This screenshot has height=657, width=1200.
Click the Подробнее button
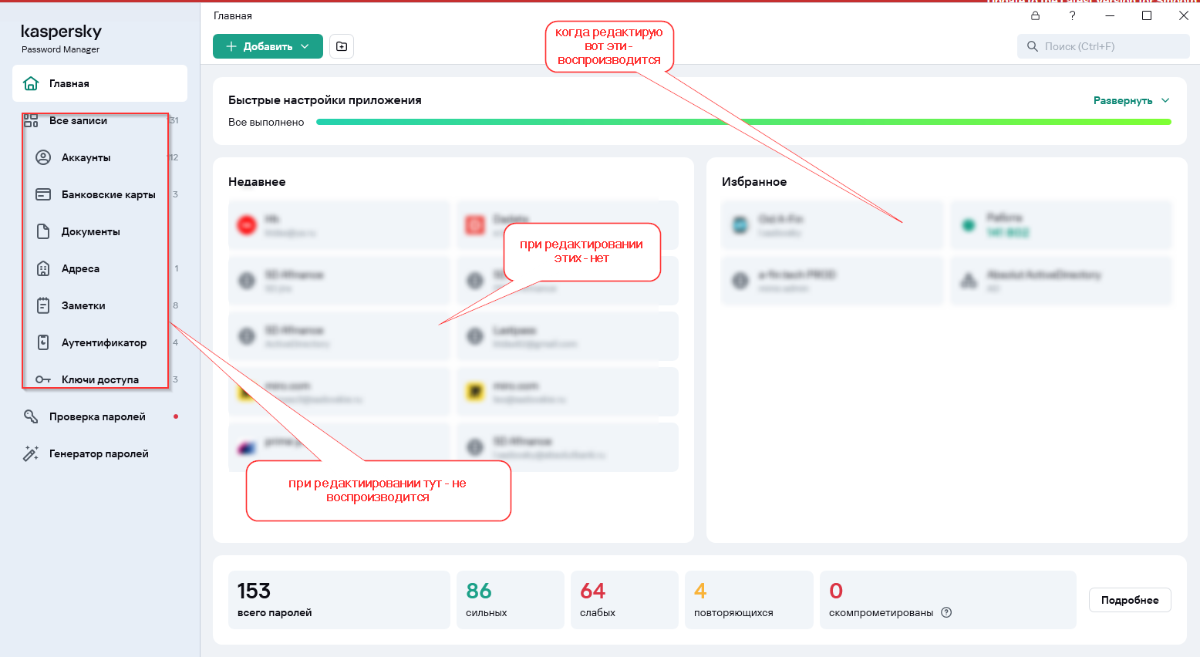coord(1129,600)
